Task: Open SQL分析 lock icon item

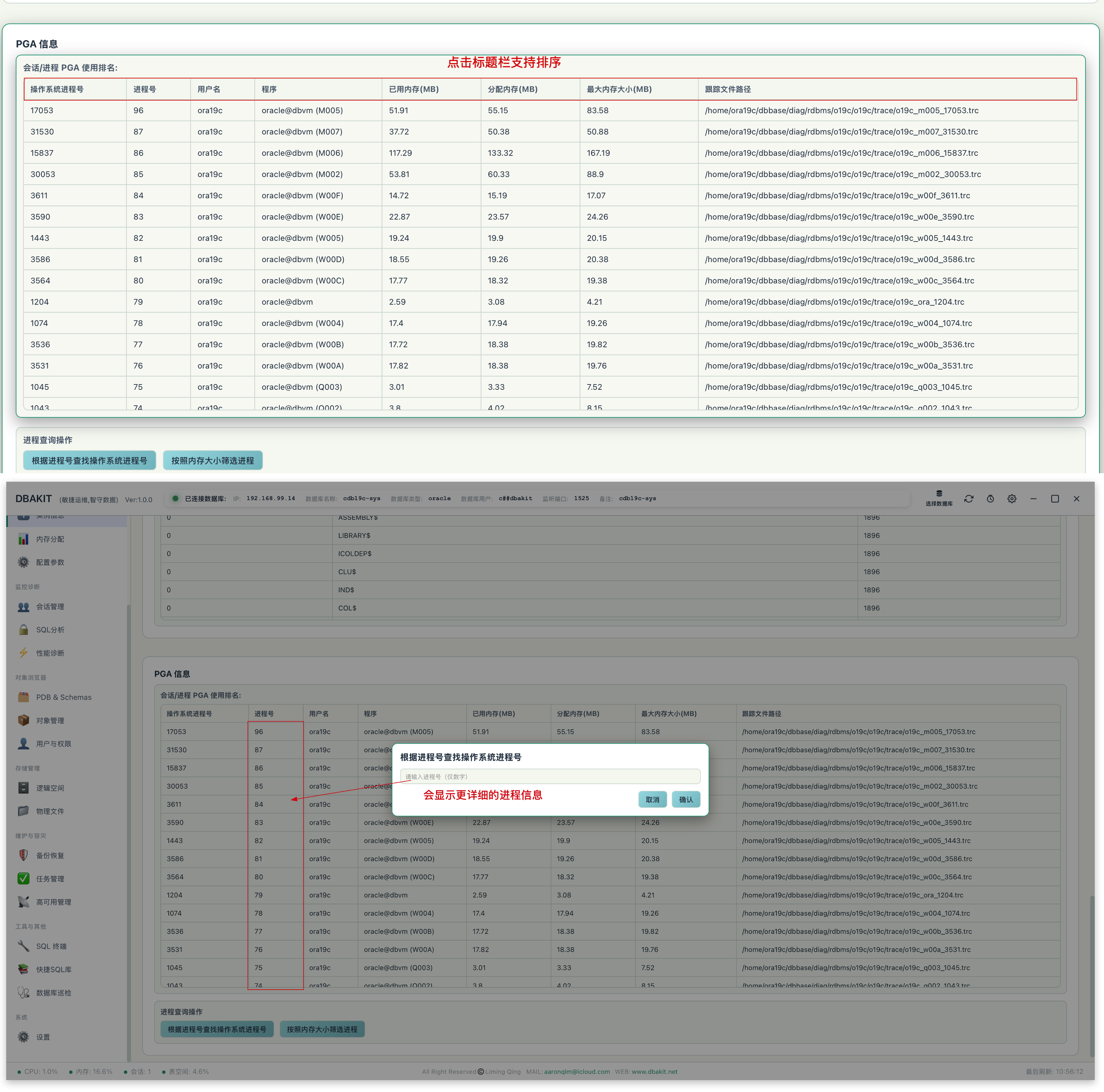Action: coord(50,630)
